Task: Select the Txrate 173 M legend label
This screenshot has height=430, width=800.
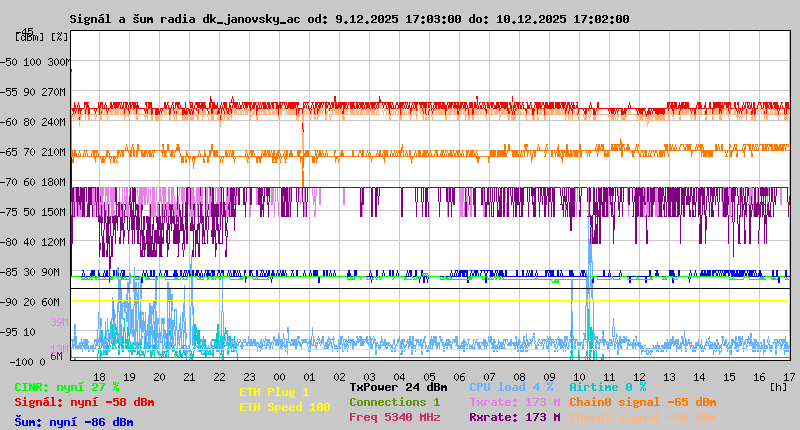Action: pos(514,402)
